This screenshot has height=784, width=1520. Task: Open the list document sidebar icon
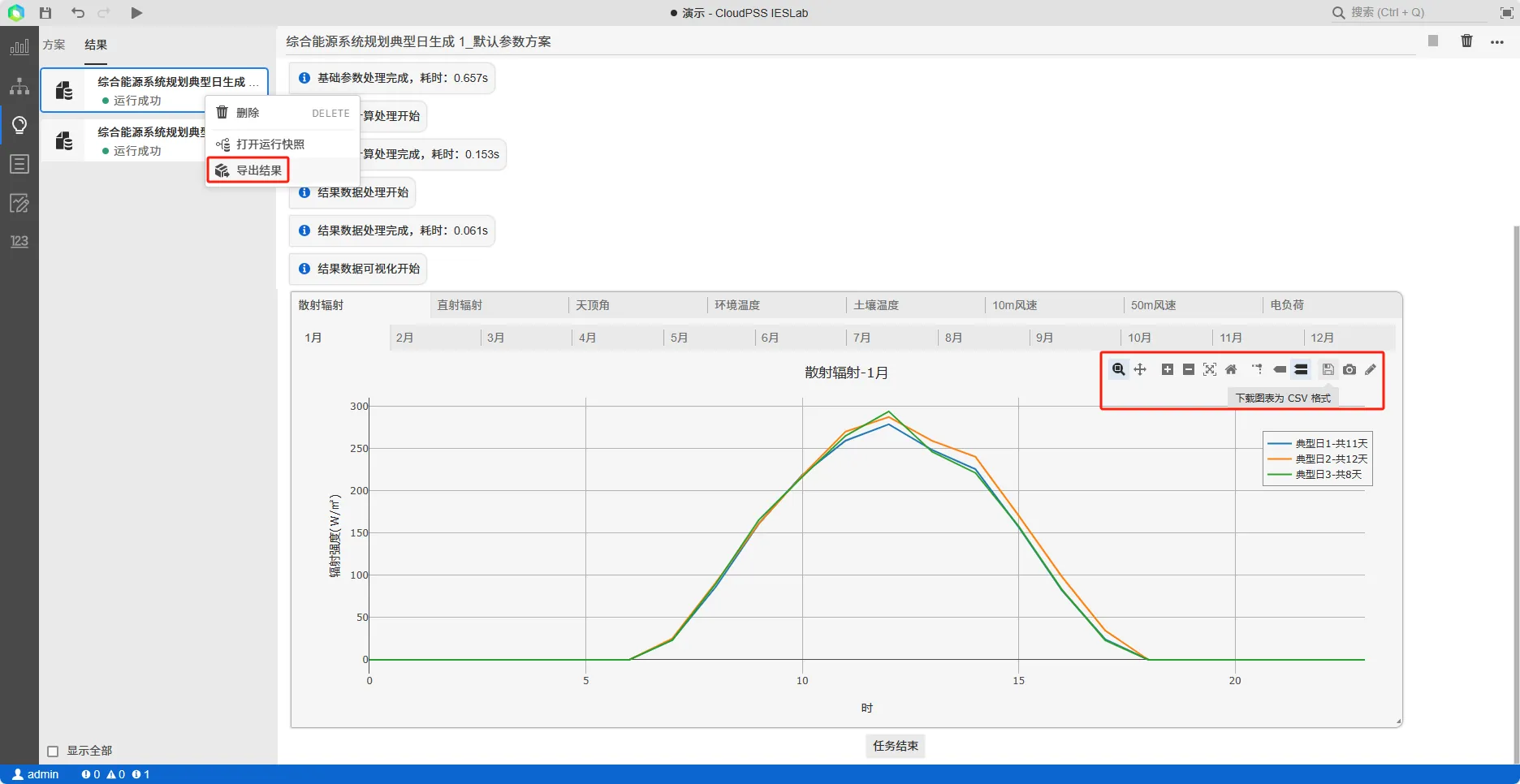click(x=19, y=164)
